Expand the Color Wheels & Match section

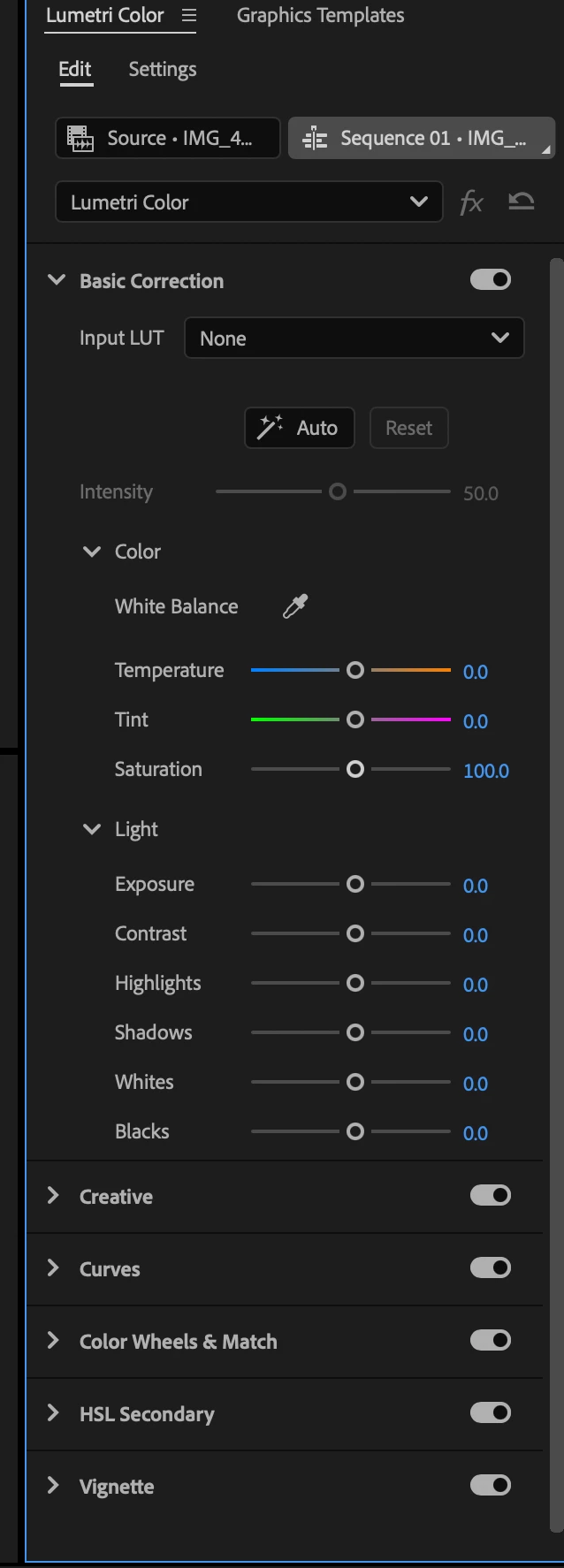pos(54,1341)
